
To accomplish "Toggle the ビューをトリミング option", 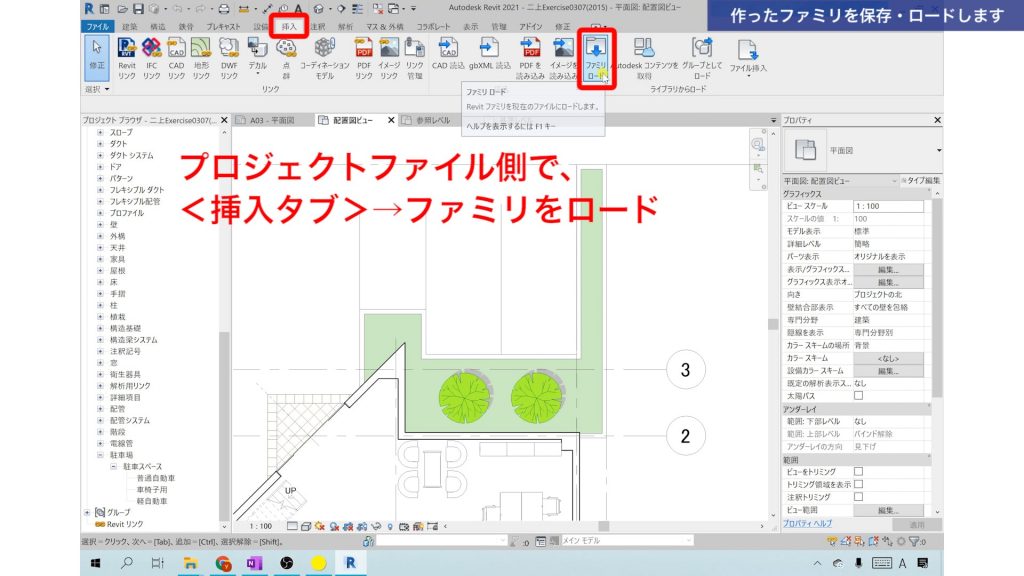I will [856, 473].
